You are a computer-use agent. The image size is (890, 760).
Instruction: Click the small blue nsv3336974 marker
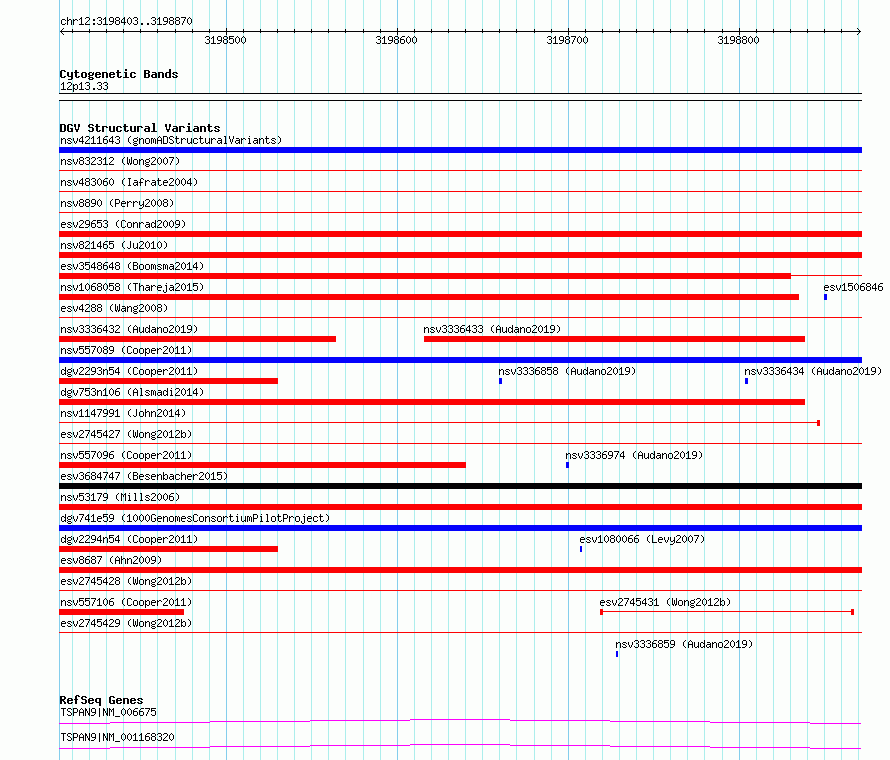[x=568, y=465]
